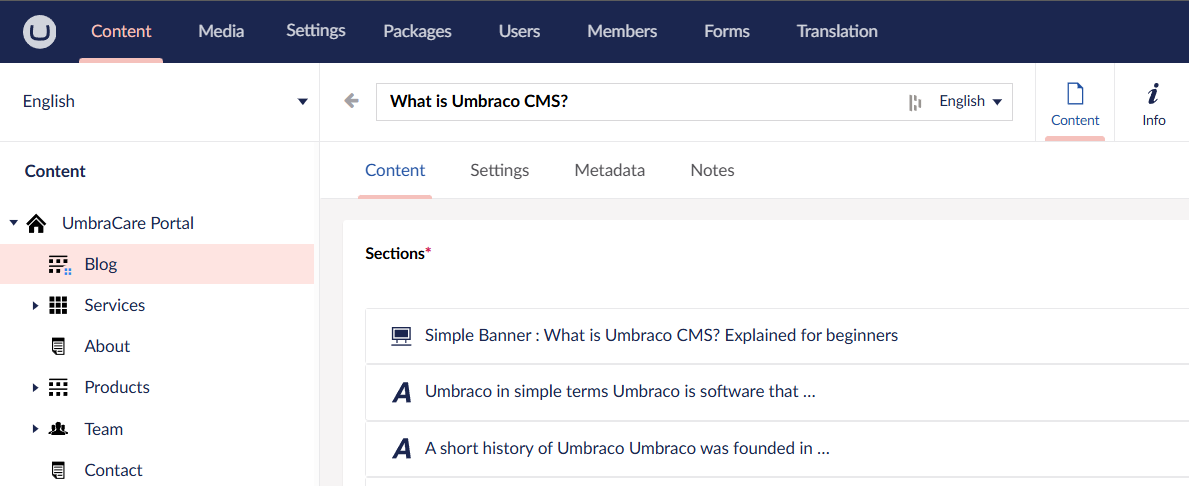Switch to the Content editor tab
Viewport: 1189px width, 486px height.
395,171
